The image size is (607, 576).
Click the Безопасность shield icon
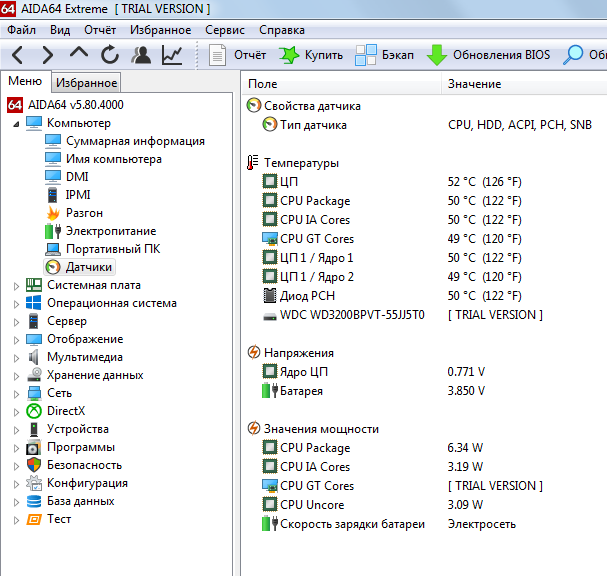click(x=34, y=465)
